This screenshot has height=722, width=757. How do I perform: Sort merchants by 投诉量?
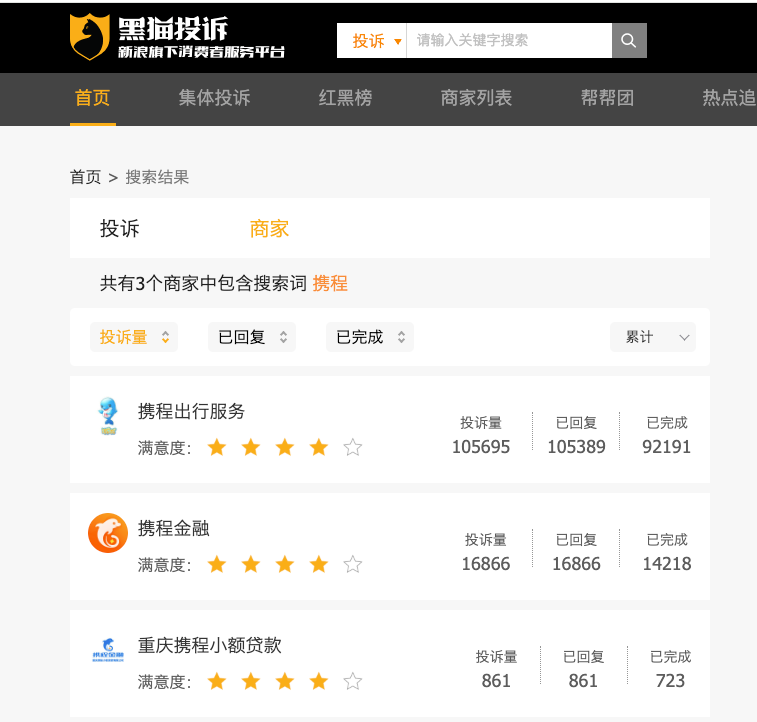tap(134, 337)
